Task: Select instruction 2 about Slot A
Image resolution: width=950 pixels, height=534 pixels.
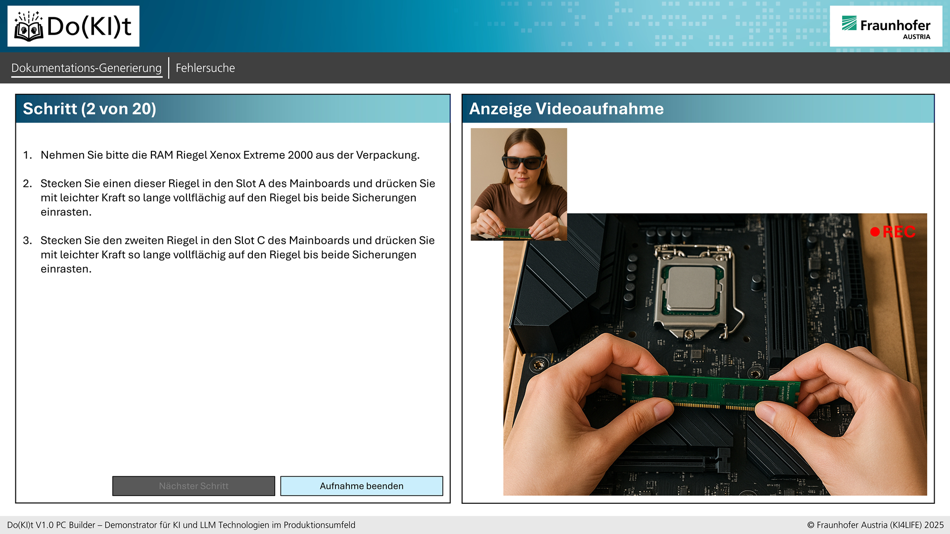Action: 237,198
